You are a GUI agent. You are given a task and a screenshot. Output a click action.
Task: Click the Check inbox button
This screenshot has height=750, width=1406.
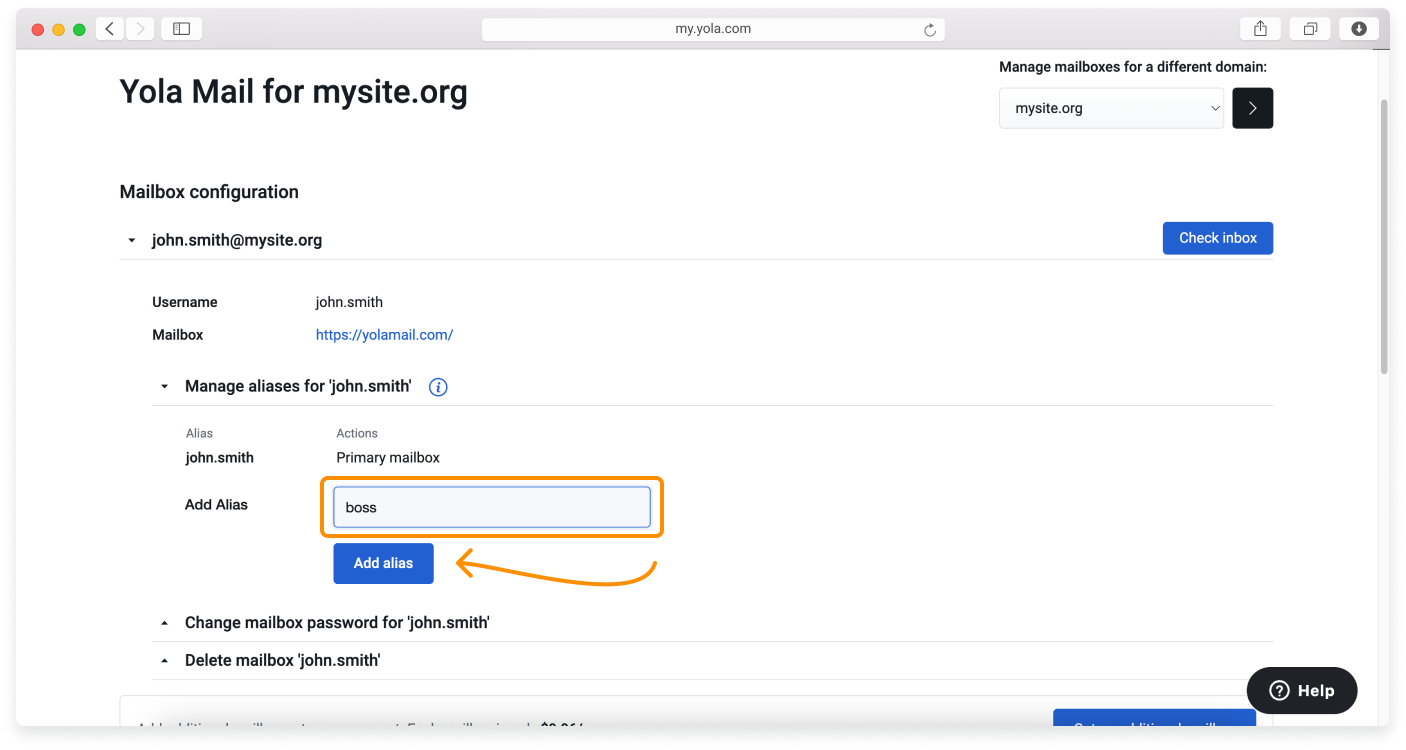pos(1217,238)
